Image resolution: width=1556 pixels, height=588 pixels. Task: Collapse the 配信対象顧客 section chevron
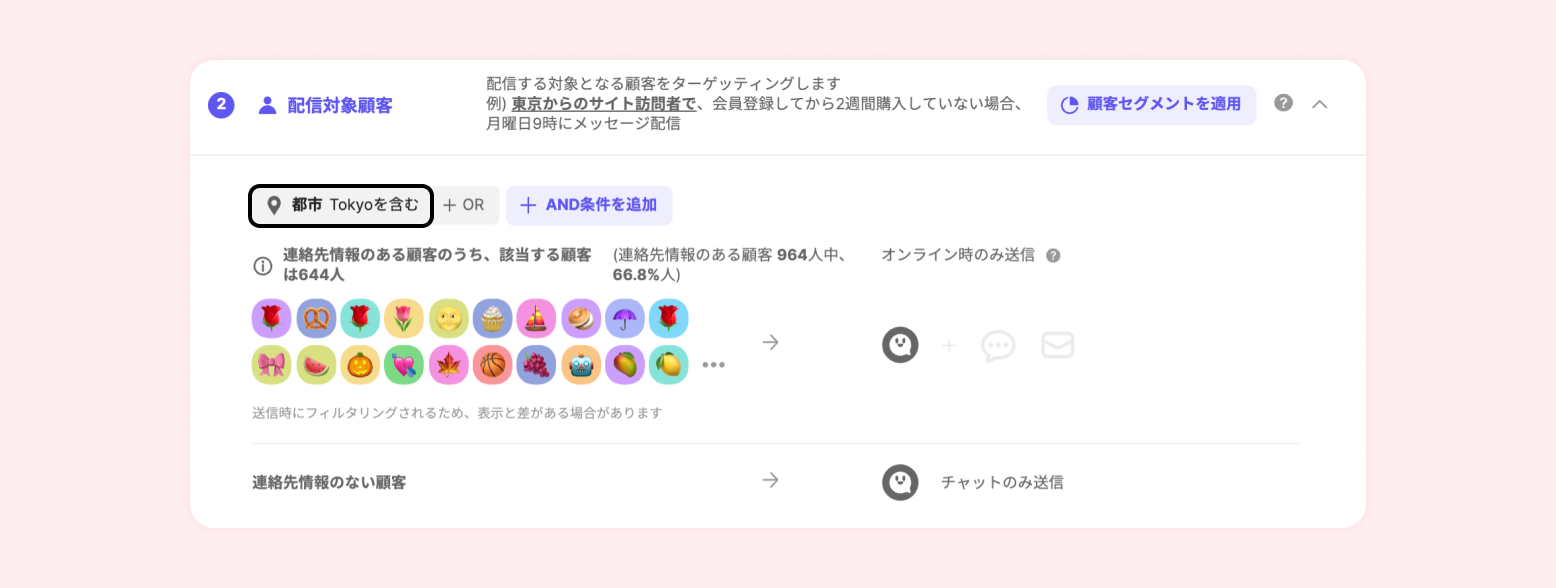coord(1320,104)
